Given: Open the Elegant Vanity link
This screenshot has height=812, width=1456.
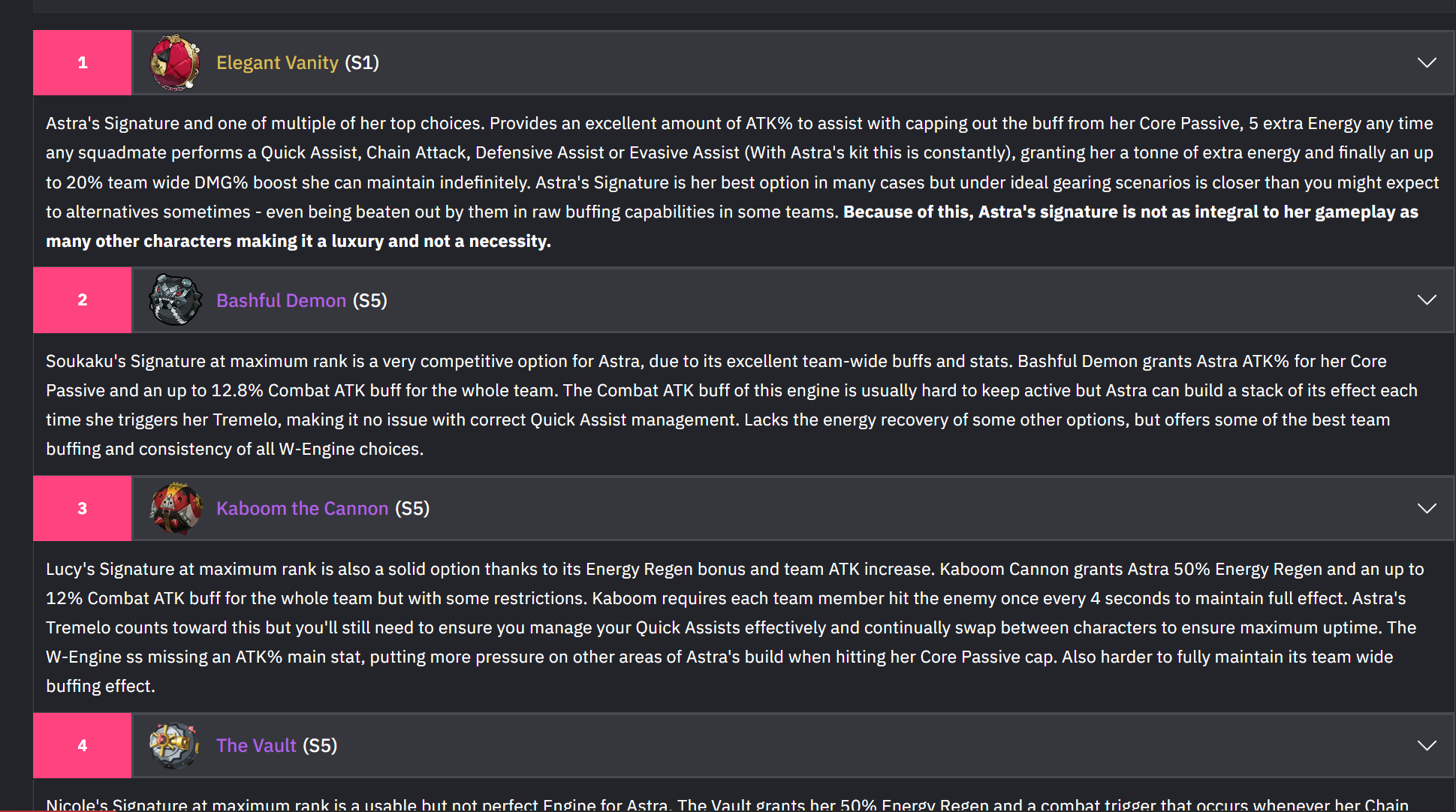Looking at the screenshot, I should point(277,63).
